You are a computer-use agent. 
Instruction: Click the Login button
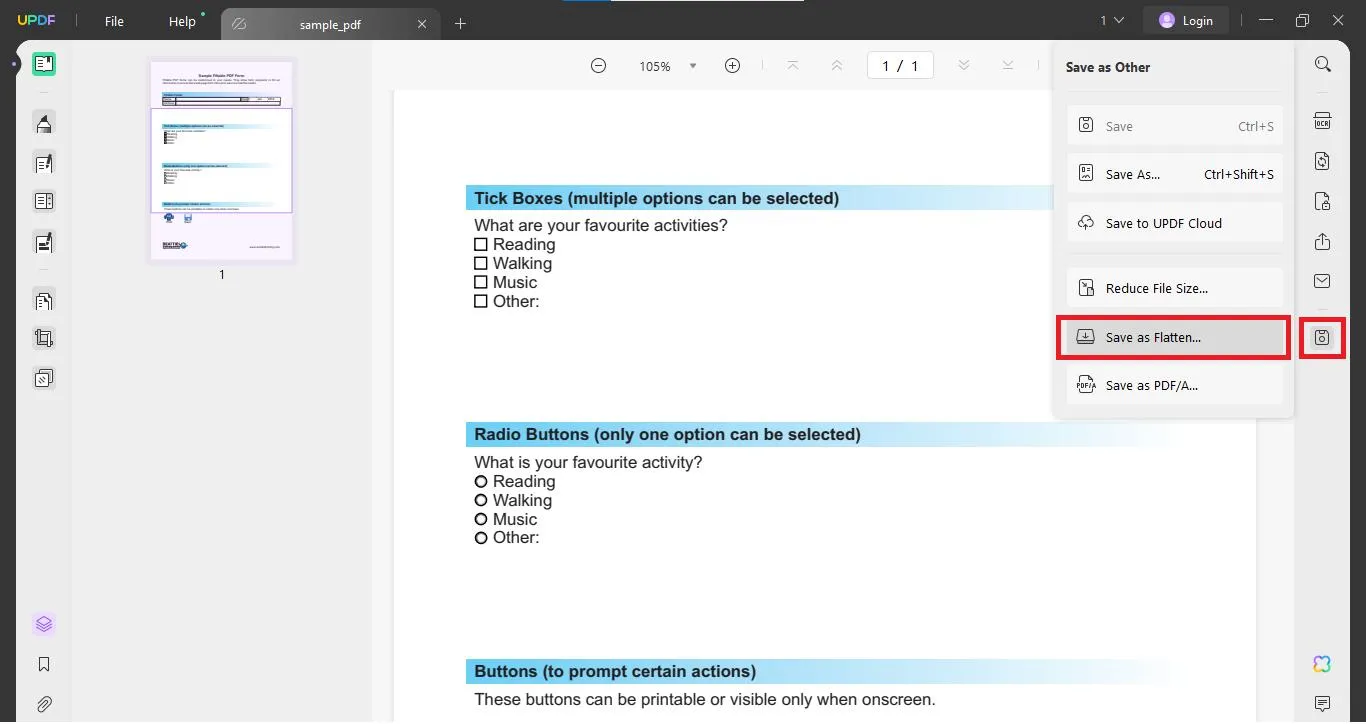click(1185, 20)
